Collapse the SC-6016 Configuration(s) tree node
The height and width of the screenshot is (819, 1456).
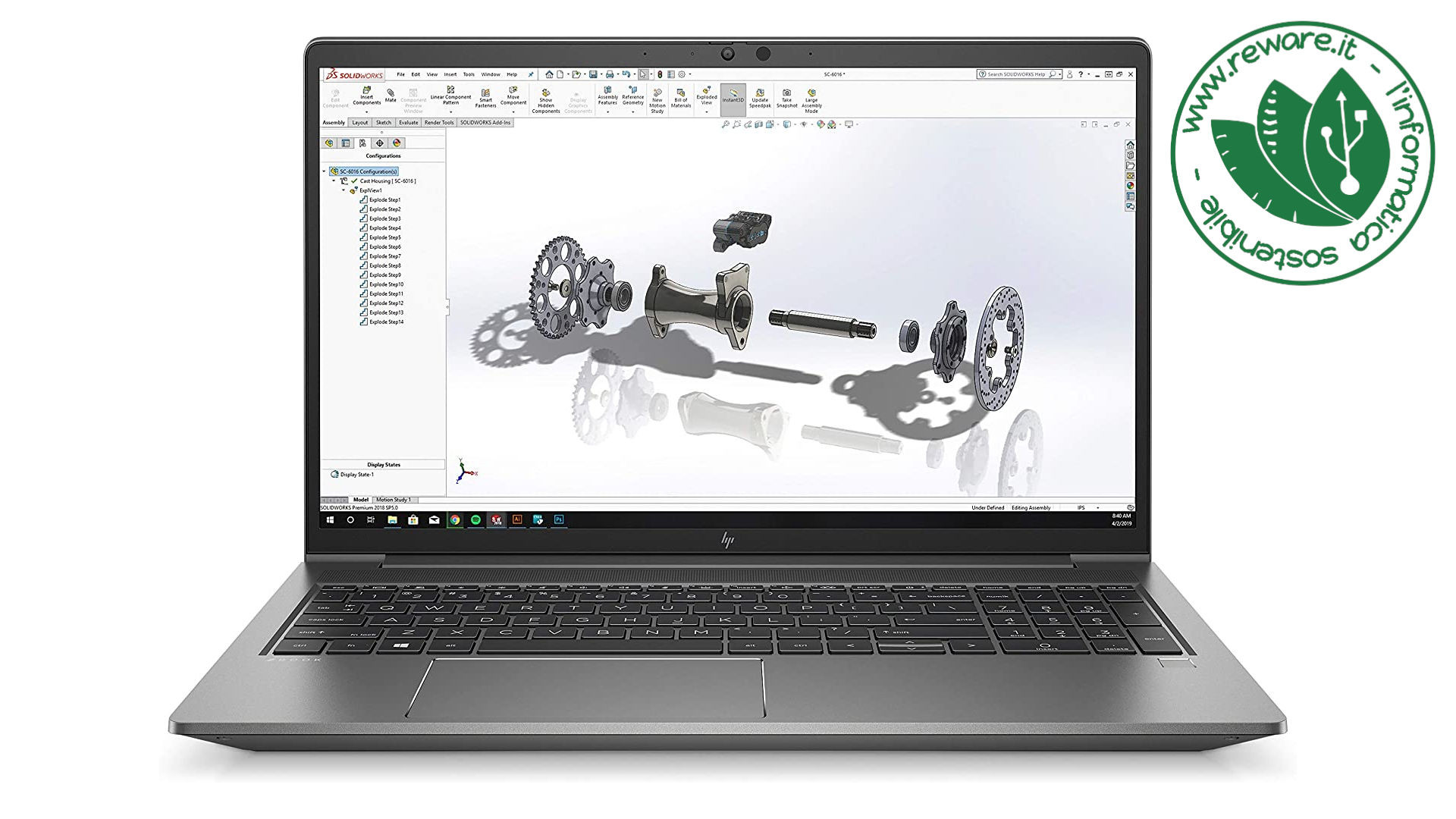(325, 171)
